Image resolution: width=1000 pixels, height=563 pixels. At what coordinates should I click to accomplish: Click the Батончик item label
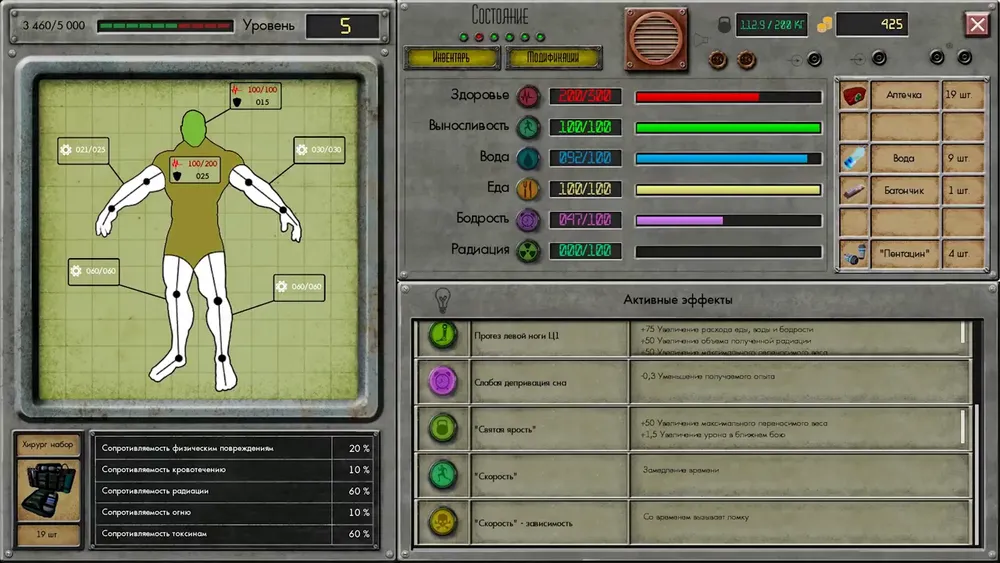pyautogui.click(x=904, y=190)
